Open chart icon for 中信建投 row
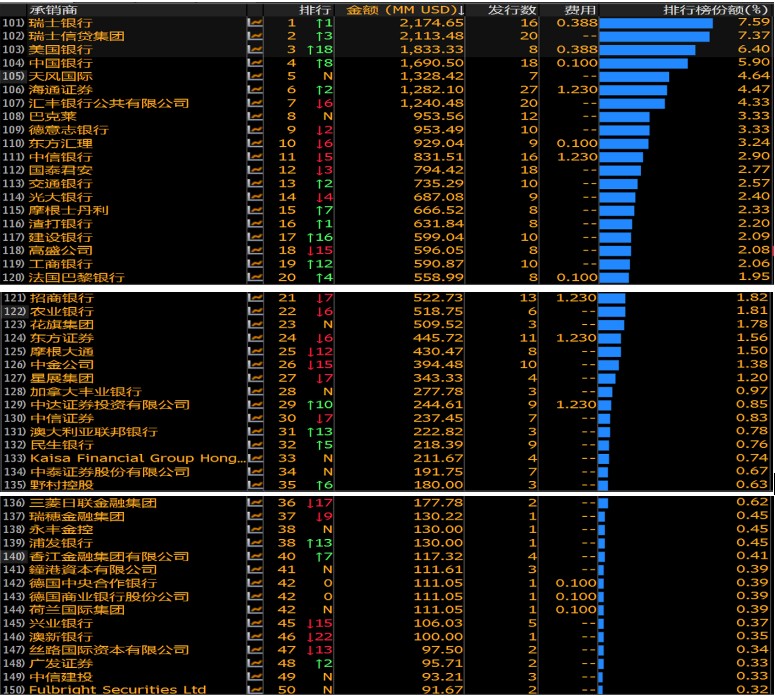Image resolution: width=775 pixels, height=696 pixels. pyautogui.click(x=255, y=677)
